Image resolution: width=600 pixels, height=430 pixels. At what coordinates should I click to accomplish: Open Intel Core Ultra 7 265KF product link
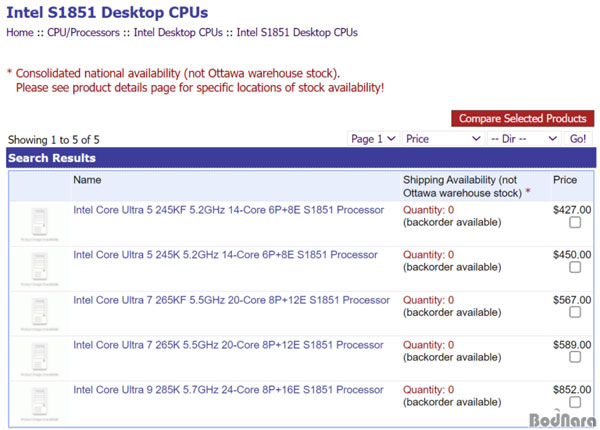(231, 300)
